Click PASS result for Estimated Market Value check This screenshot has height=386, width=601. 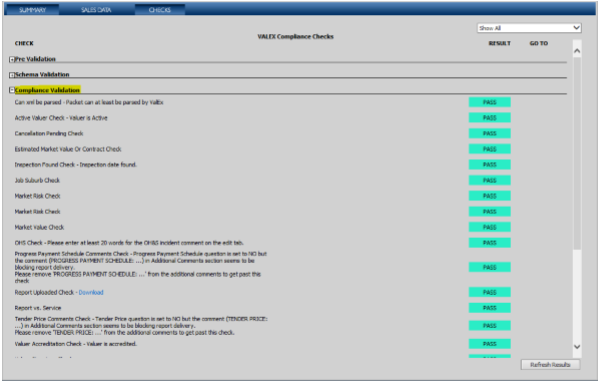coord(489,149)
